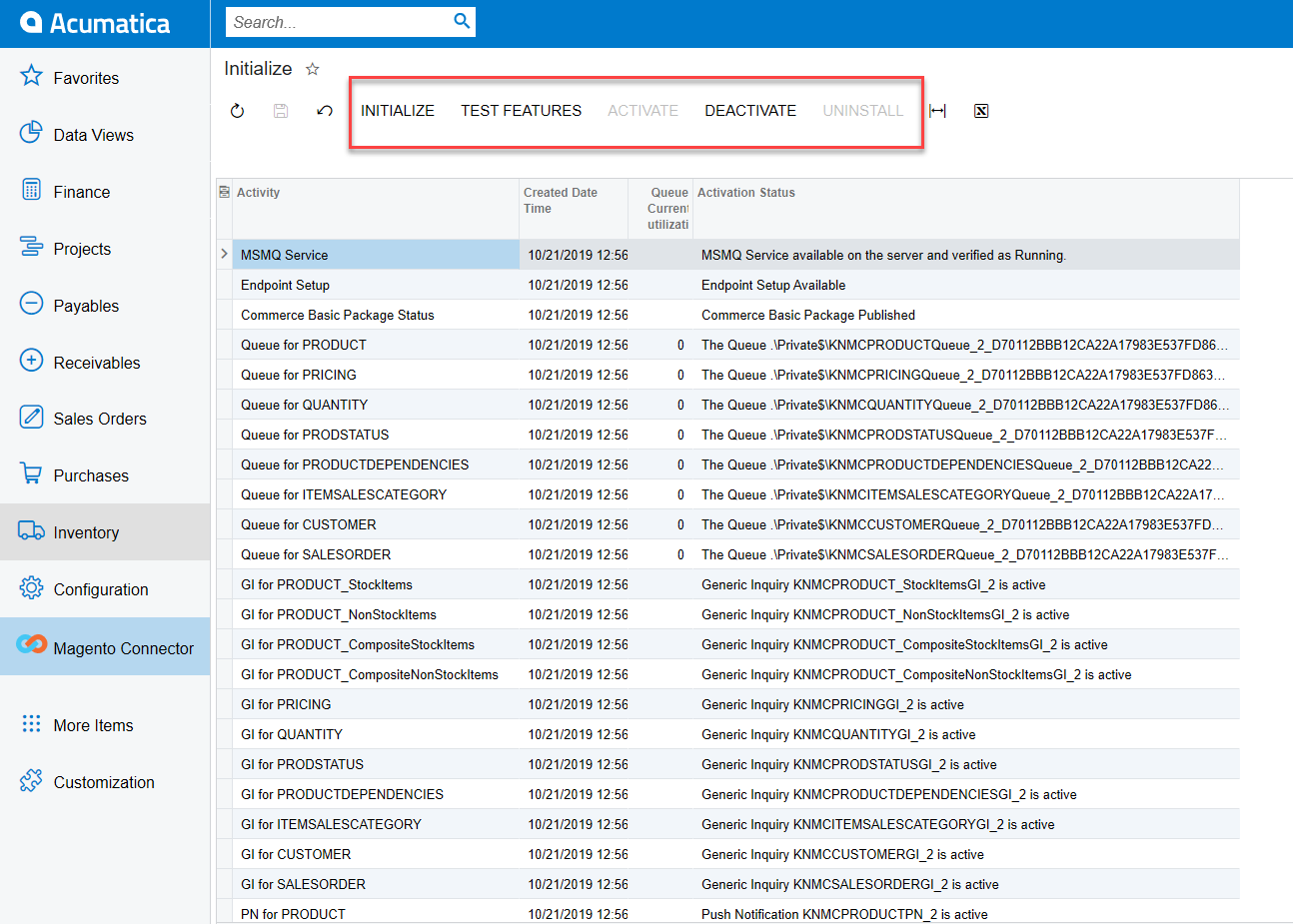Screen dimensions: 1293x924
Task: Select Customization menu item
Action: coord(104,782)
